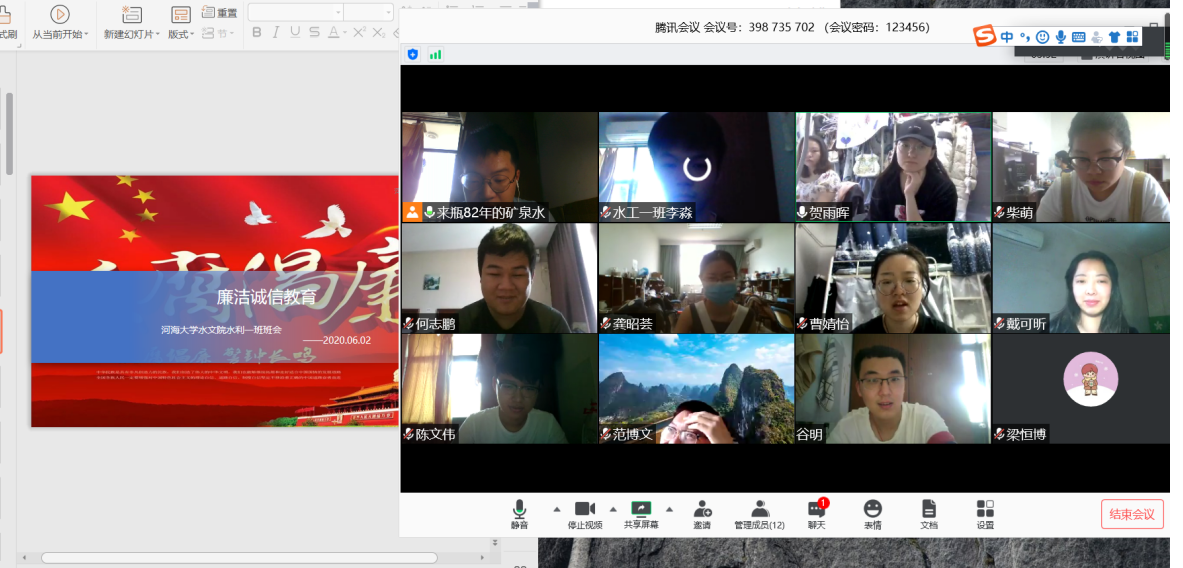Image resolution: width=1183 pixels, height=568 pixels.
Task: Click the 谷明 participant name label
Action: [x=810, y=434]
